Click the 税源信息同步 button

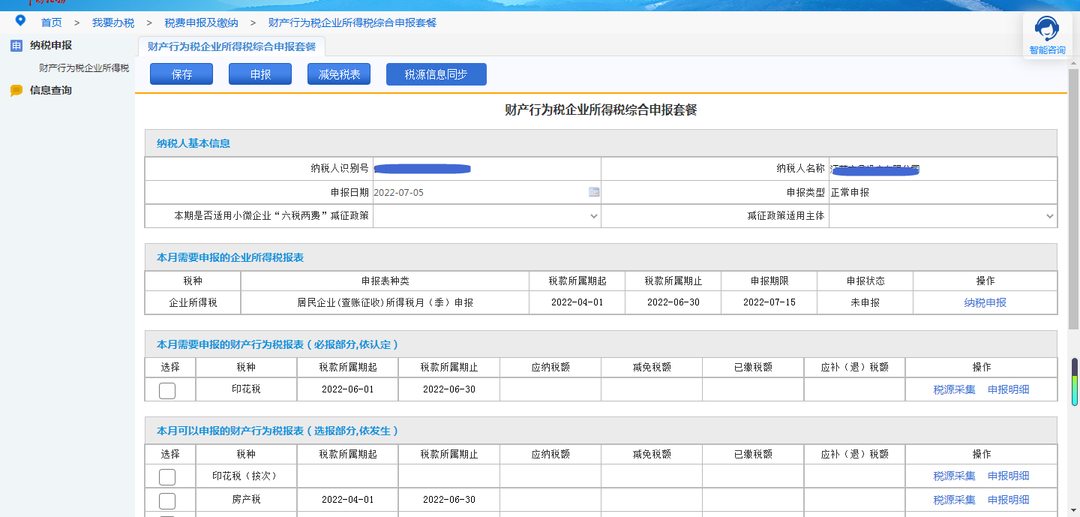pos(436,74)
